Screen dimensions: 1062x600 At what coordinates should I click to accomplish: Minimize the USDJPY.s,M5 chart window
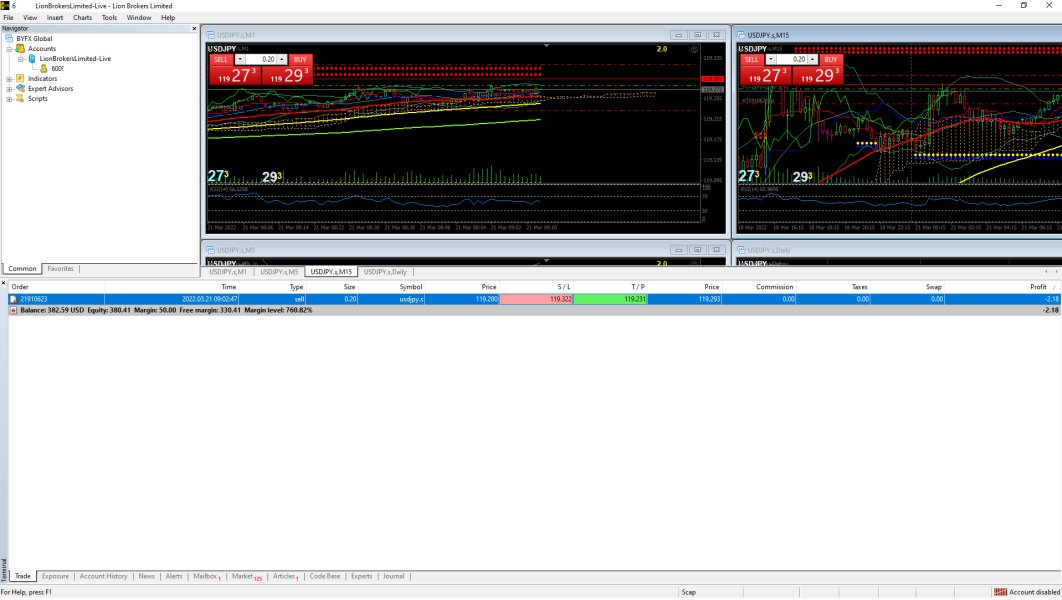[x=679, y=250]
